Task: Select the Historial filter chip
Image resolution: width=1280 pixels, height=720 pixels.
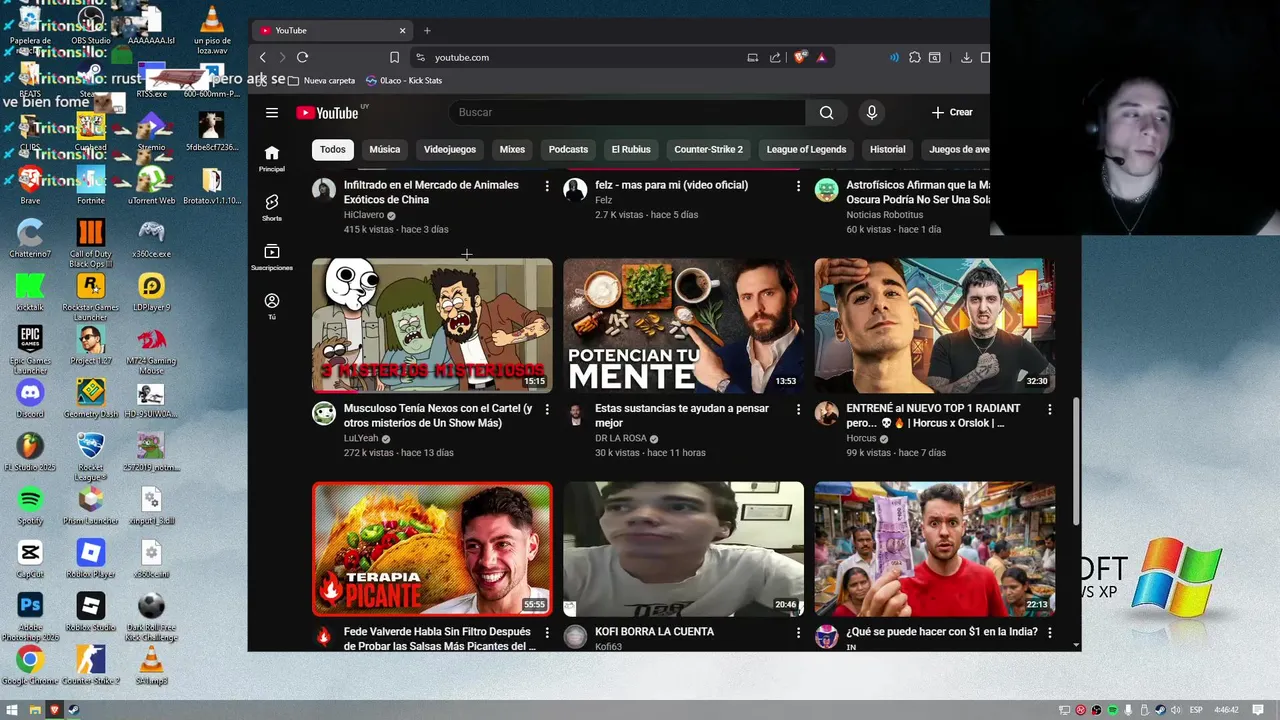Action: pyautogui.click(x=887, y=149)
